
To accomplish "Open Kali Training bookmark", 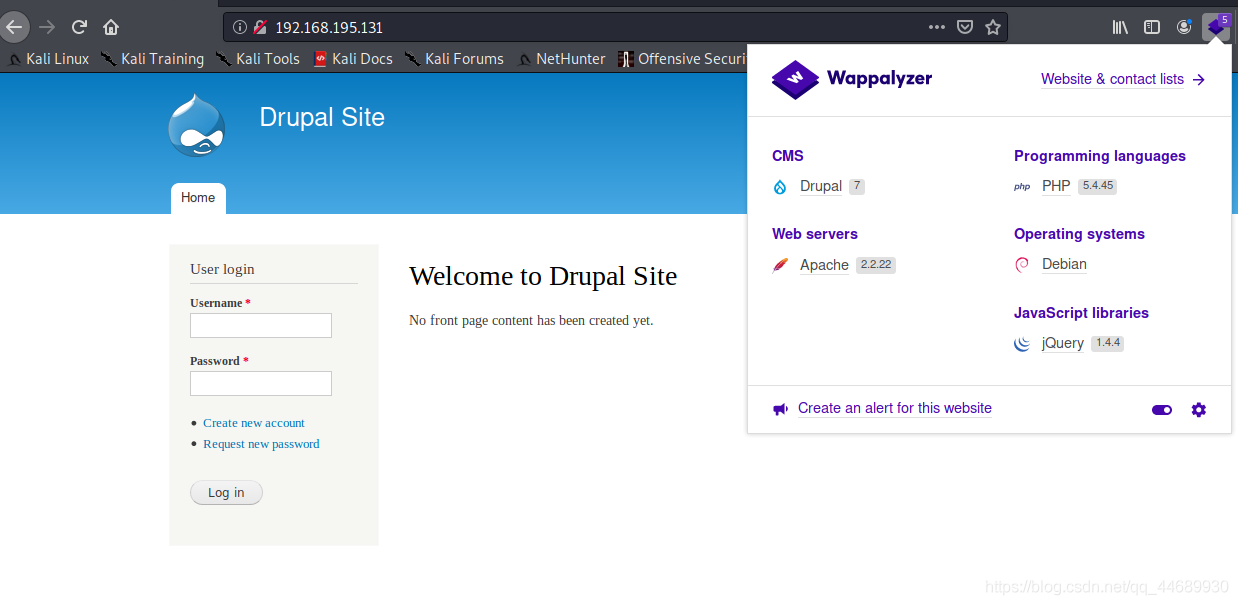I will pos(153,59).
